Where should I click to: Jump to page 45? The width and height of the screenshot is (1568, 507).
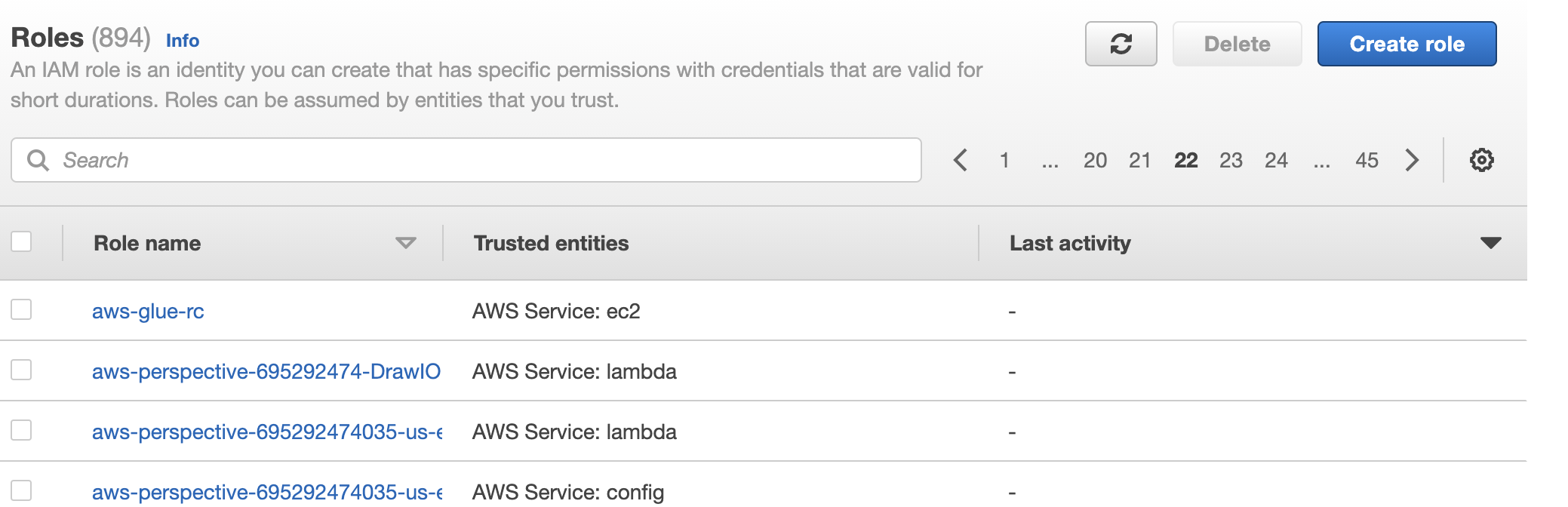[1367, 160]
